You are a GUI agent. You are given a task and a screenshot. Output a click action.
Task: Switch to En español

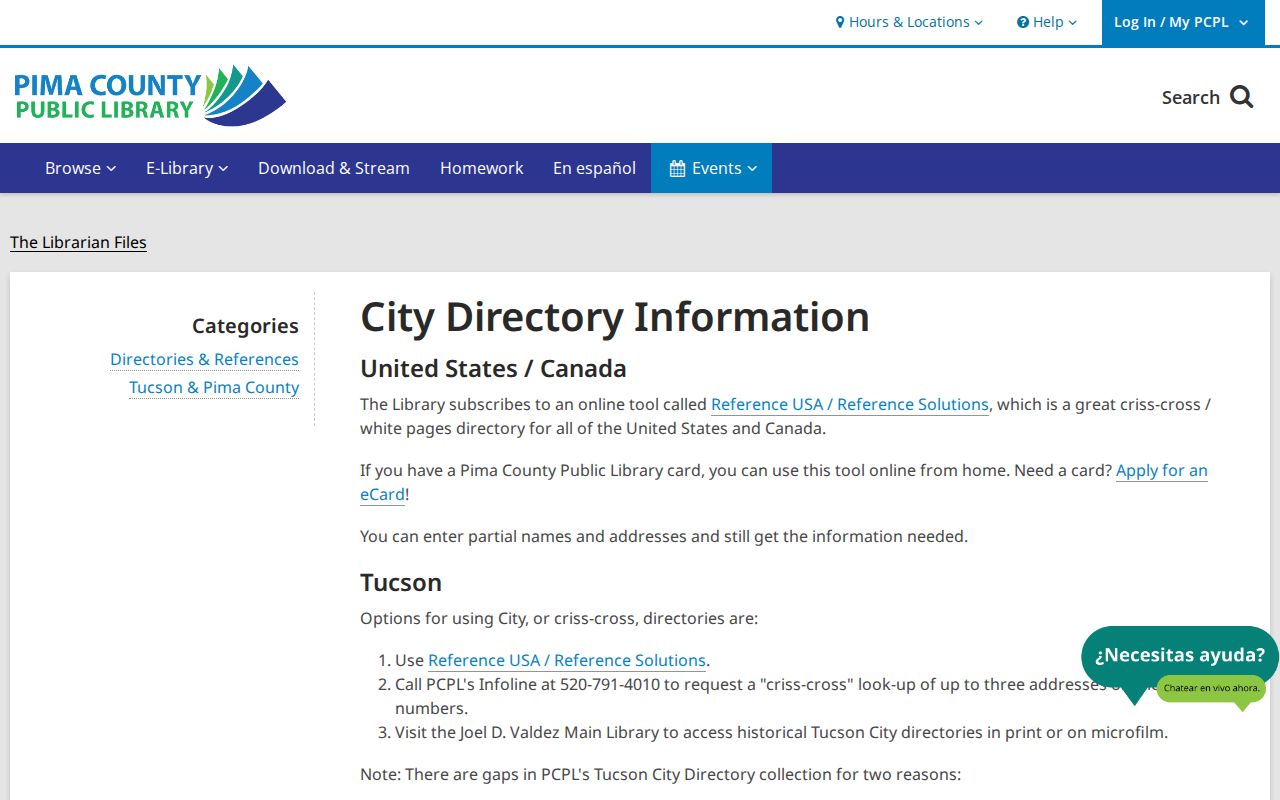pos(594,168)
